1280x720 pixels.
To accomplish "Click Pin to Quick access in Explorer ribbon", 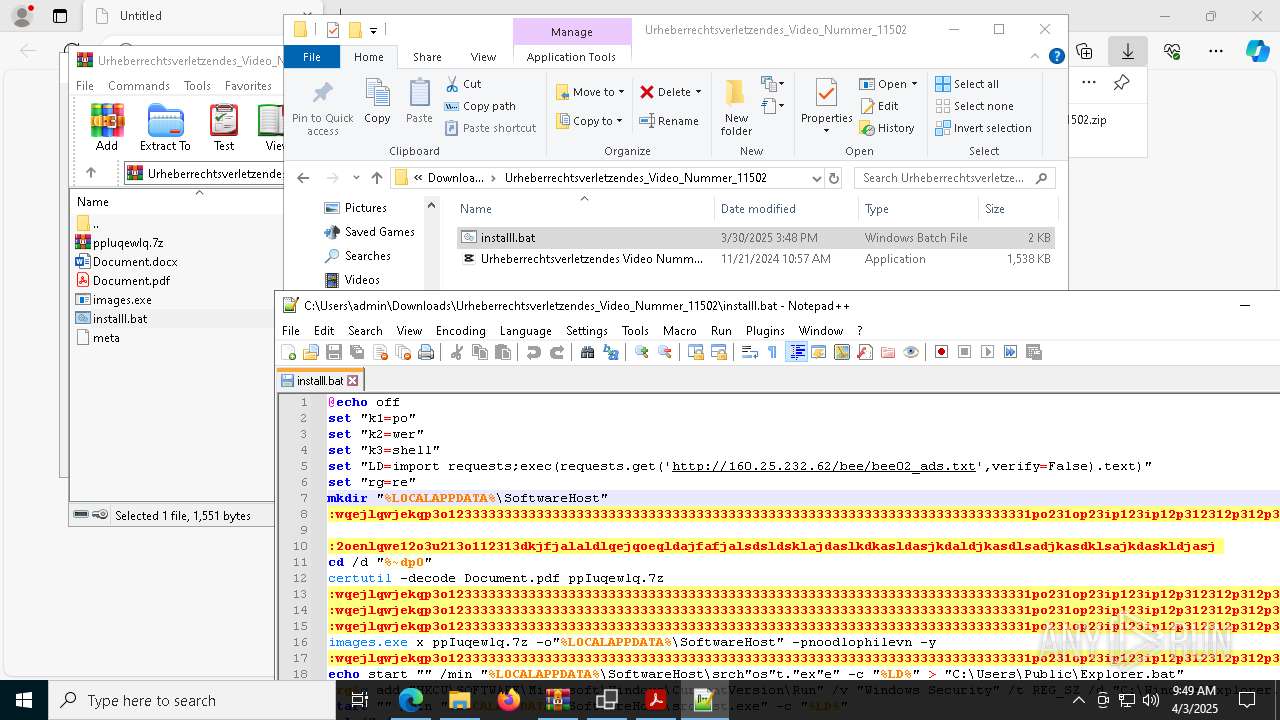I will tap(322, 108).
